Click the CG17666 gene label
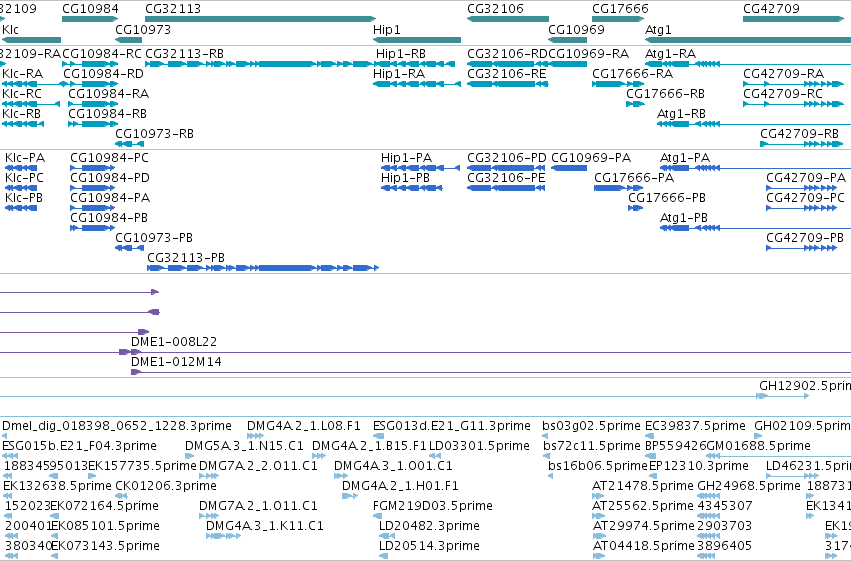 [x=620, y=9]
